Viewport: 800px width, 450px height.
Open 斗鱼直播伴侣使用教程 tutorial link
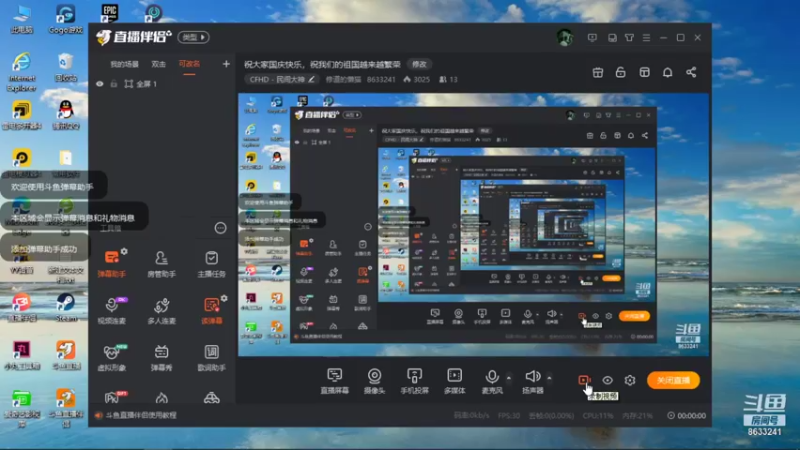[141, 415]
